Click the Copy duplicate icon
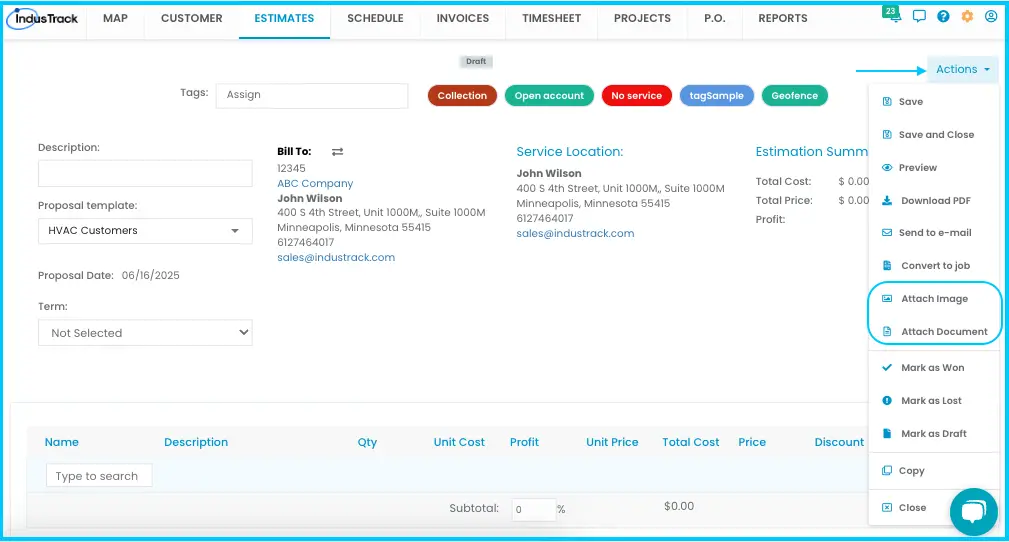The height and width of the screenshot is (542, 1009). point(887,471)
